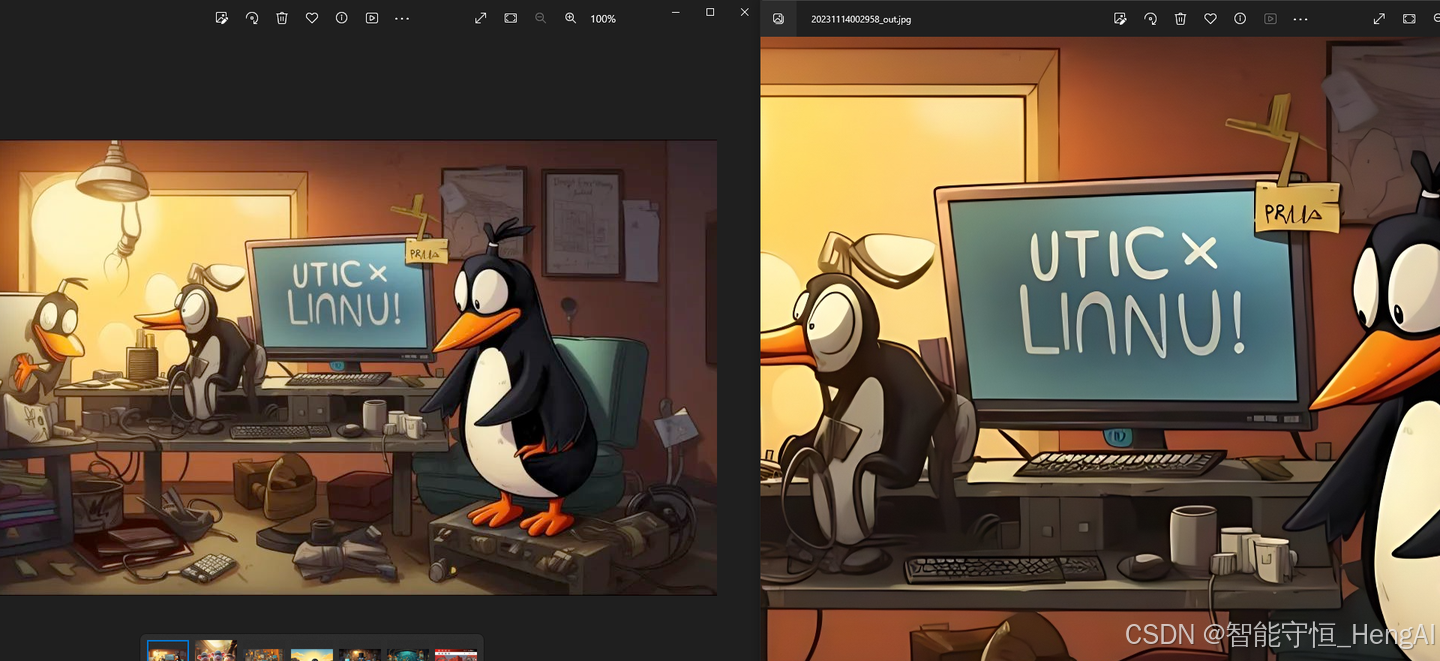Zoom in on the left Photos window
Viewport: 1440px width, 661px height.
(x=571, y=18)
